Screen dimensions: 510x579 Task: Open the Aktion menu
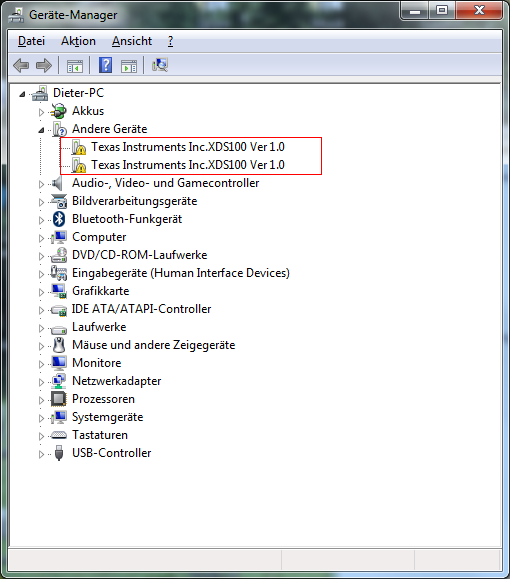tap(78, 41)
